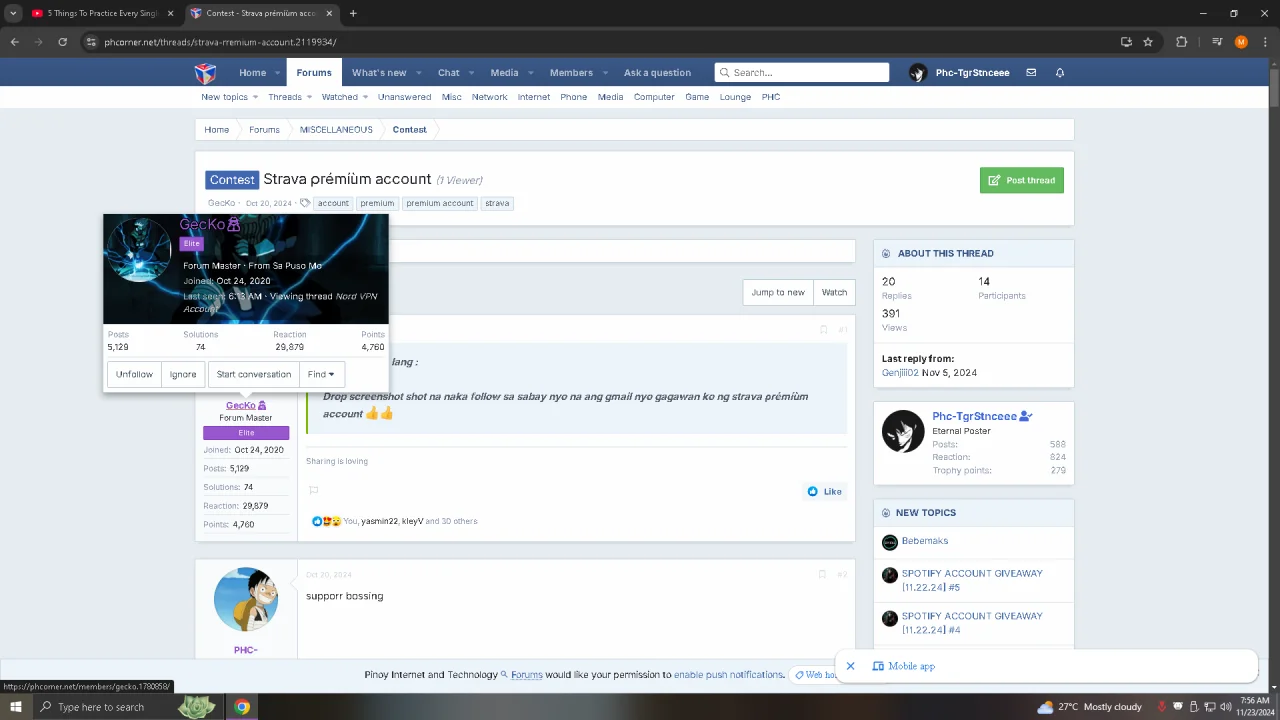The width and height of the screenshot is (1280, 720).
Task: Click Ignore in the member card
Action: [x=183, y=374]
